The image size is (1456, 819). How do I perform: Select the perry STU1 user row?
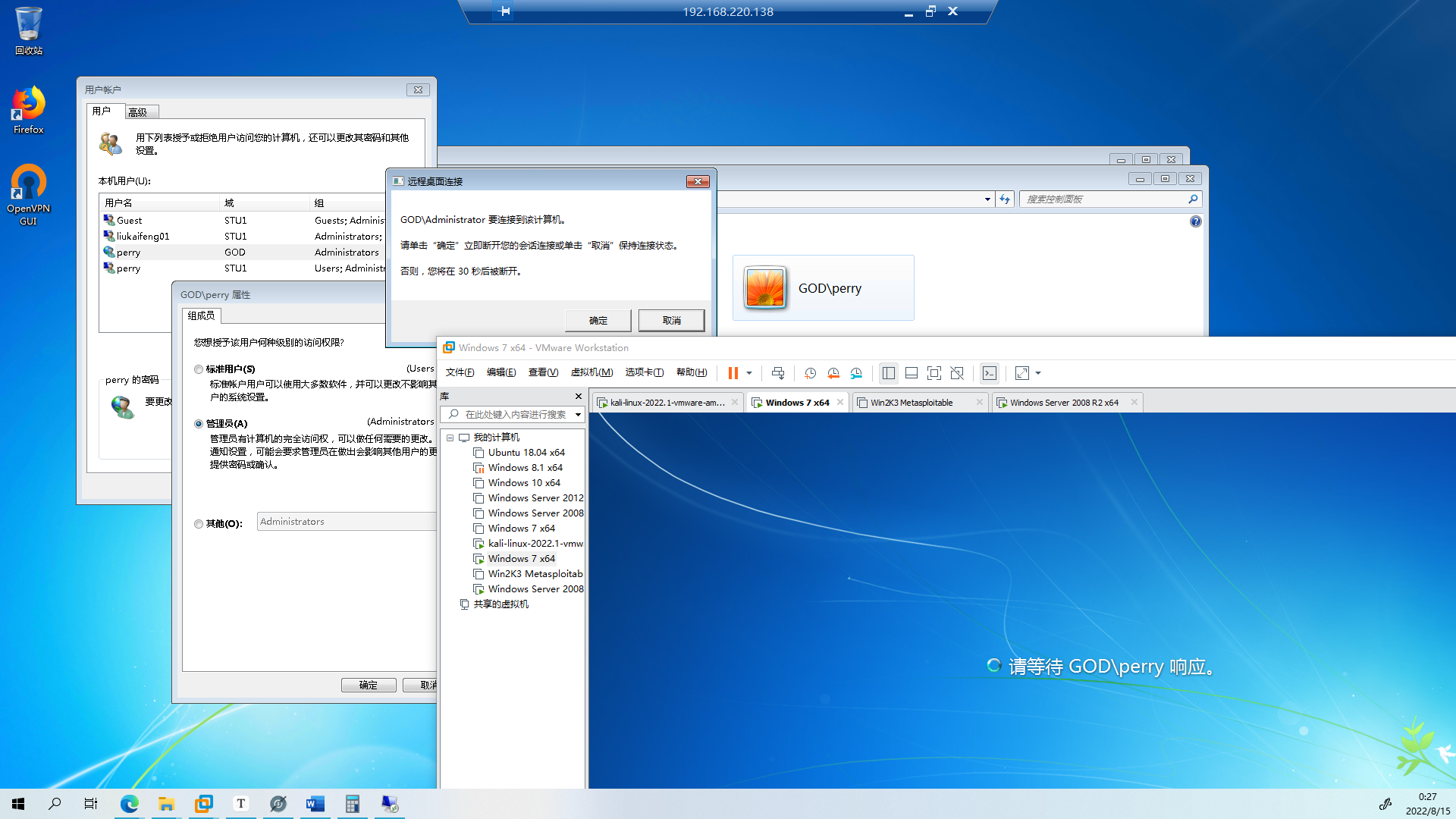pyautogui.click(x=243, y=268)
